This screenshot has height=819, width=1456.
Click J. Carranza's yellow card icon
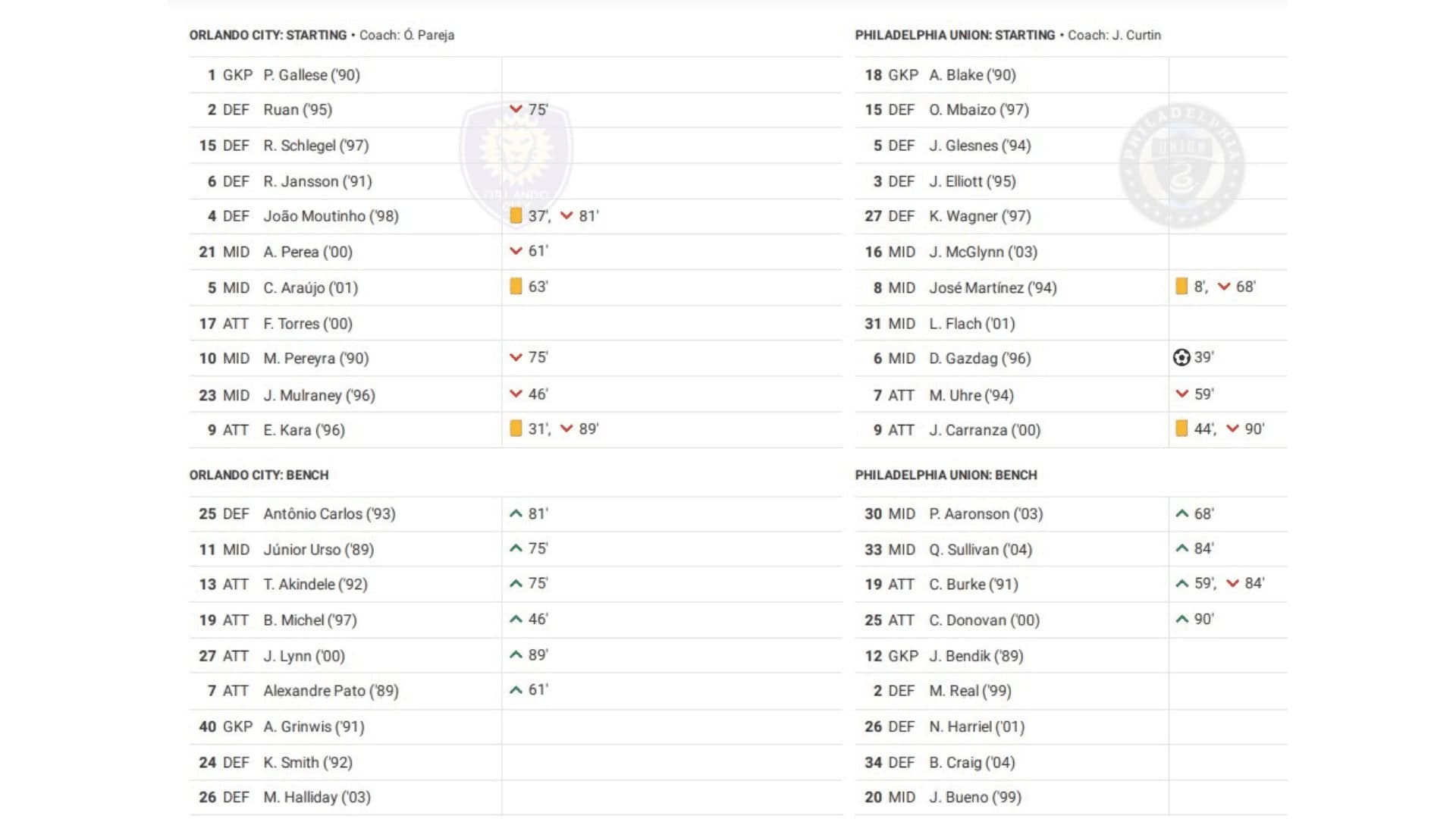coord(1181,428)
